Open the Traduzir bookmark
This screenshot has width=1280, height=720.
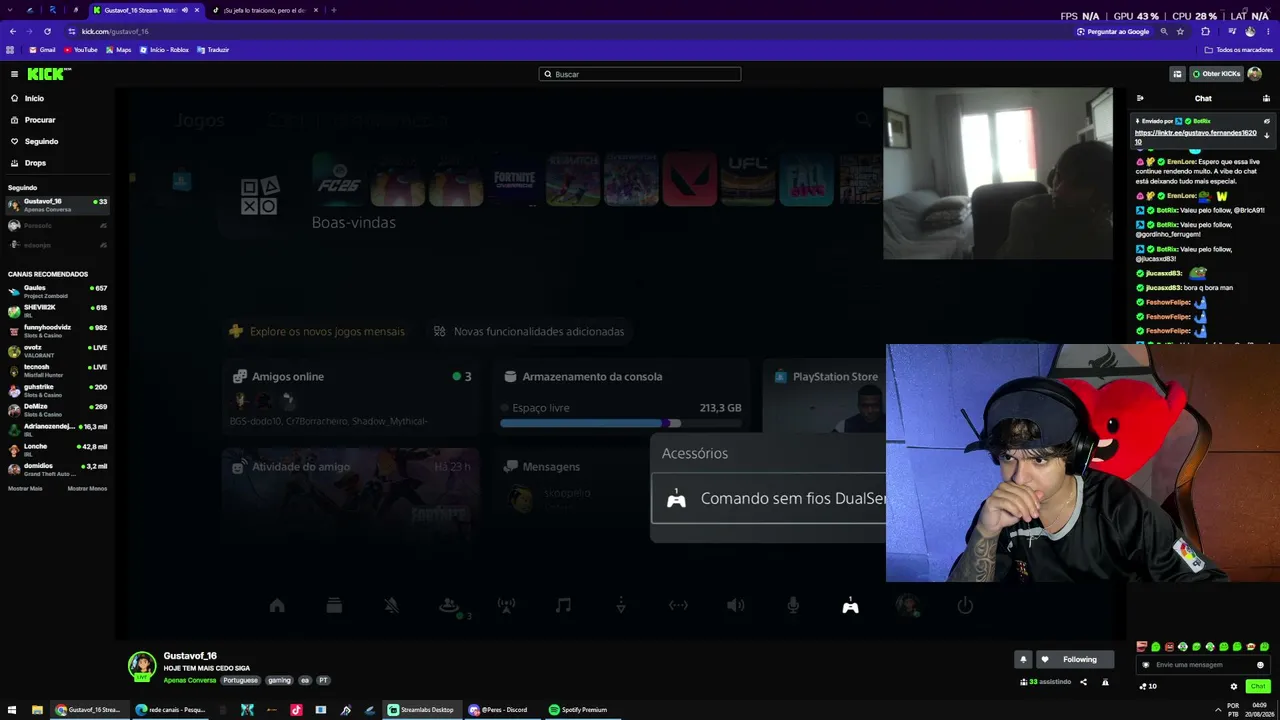click(213, 50)
